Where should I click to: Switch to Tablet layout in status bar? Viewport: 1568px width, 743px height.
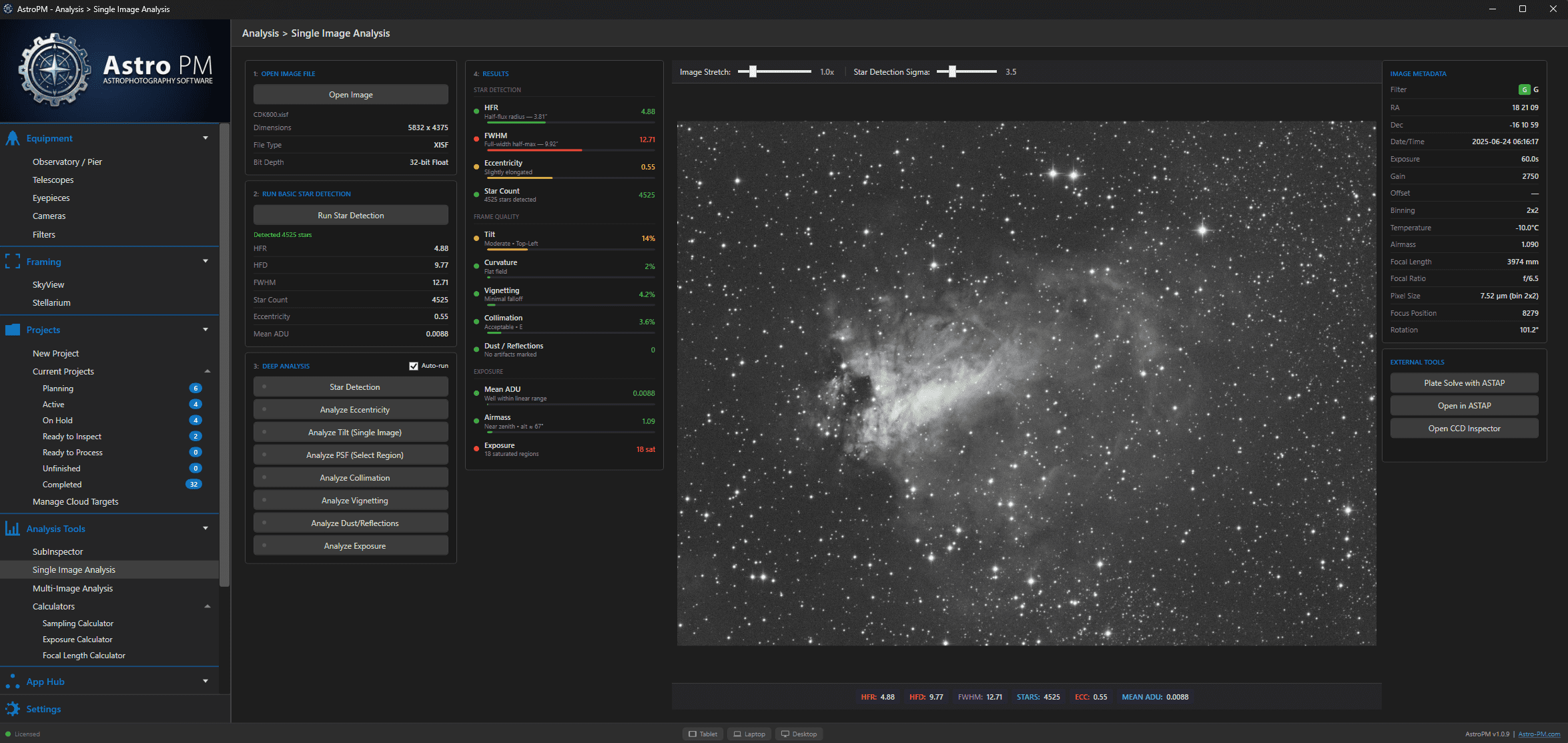(x=703, y=734)
